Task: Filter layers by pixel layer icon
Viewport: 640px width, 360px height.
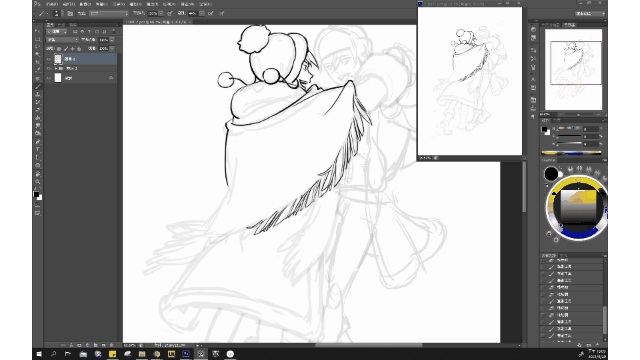Action: pyautogui.click(x=75, y=31)
